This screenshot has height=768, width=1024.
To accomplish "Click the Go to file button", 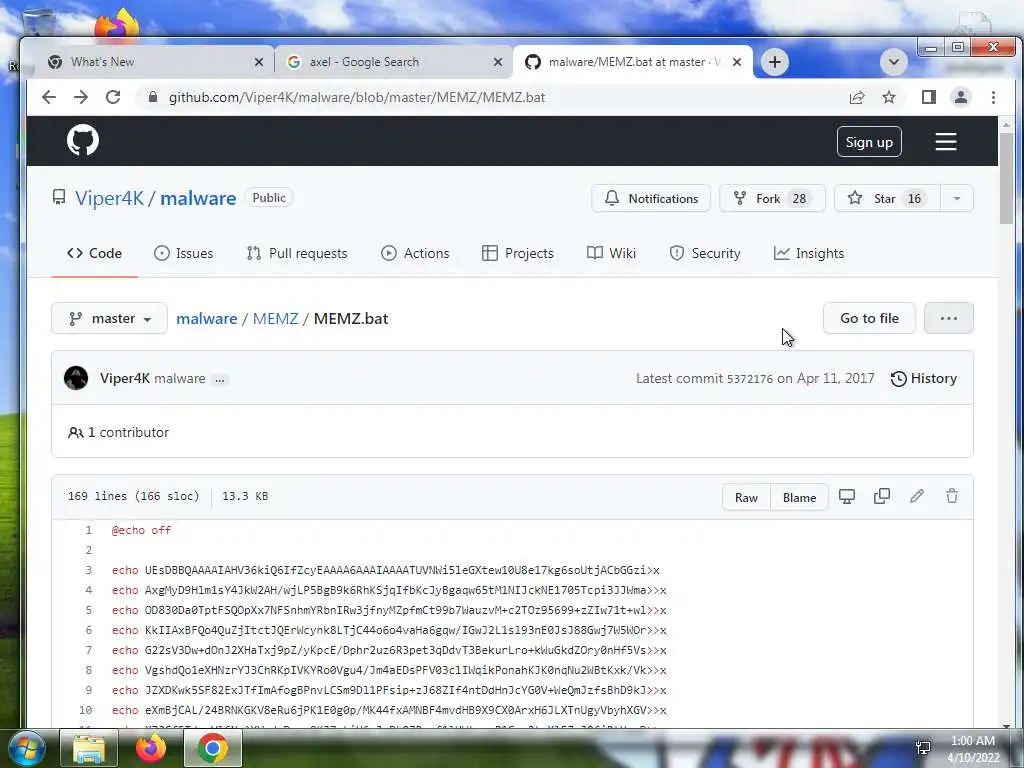I will 869,318.
